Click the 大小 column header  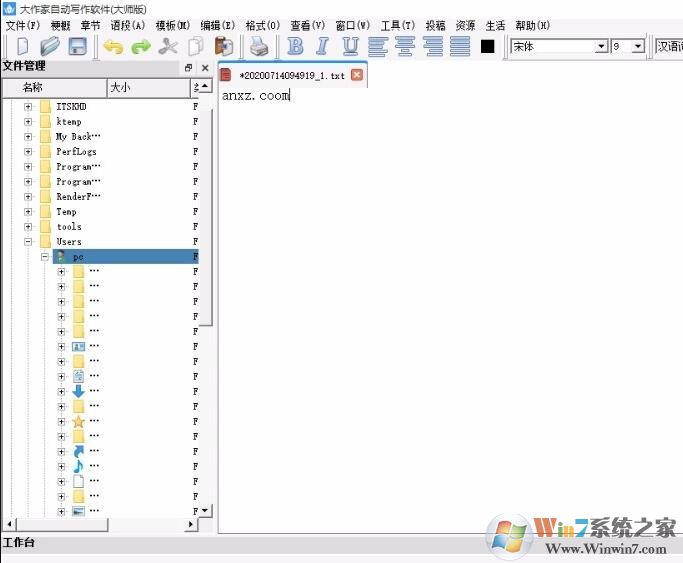[x=120, y=88]
